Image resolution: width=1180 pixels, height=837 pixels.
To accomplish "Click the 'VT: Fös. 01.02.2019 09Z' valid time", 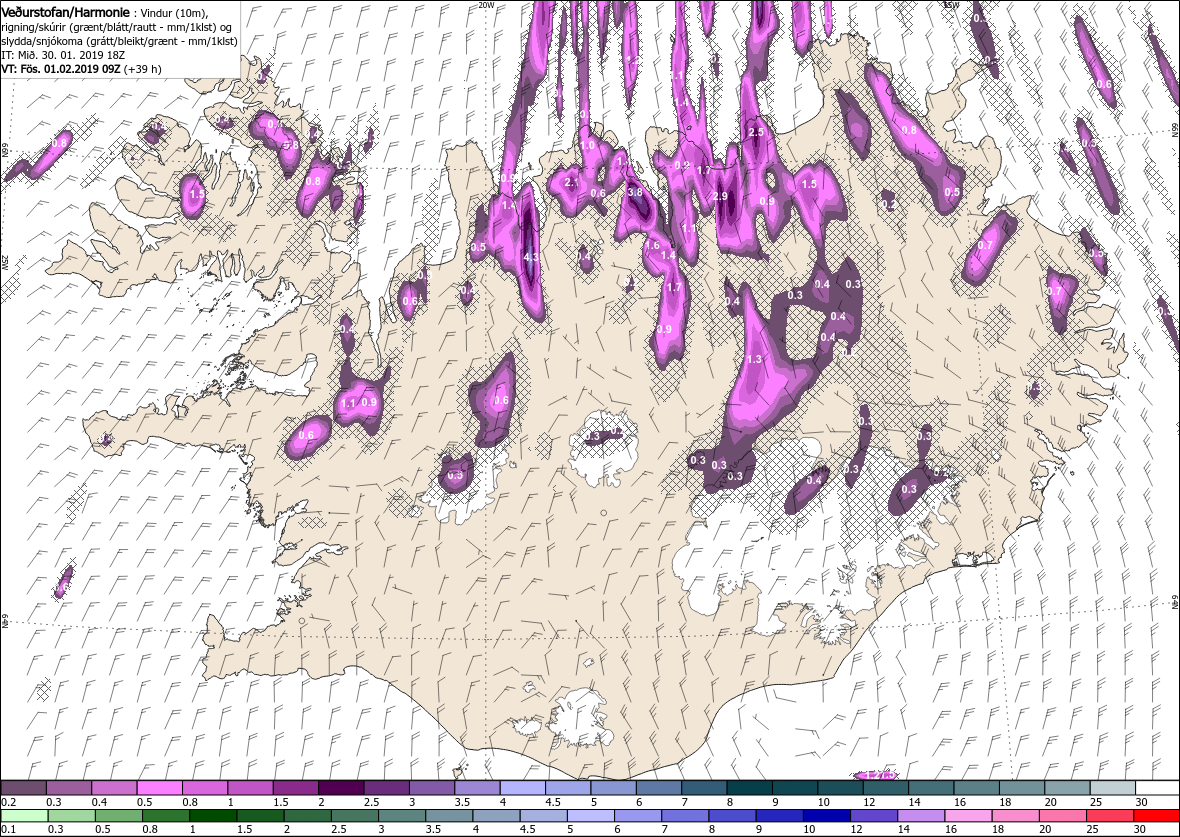I will (x=60, y=68).
